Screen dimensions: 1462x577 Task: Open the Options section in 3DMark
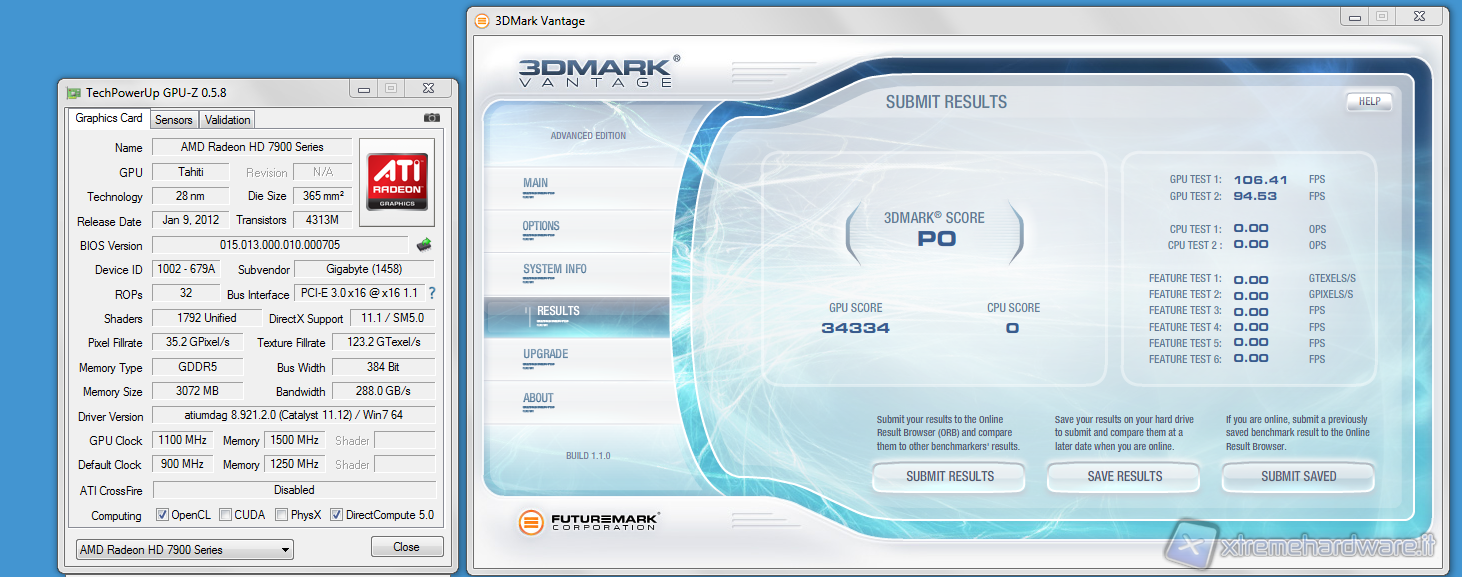pos(541,226)
